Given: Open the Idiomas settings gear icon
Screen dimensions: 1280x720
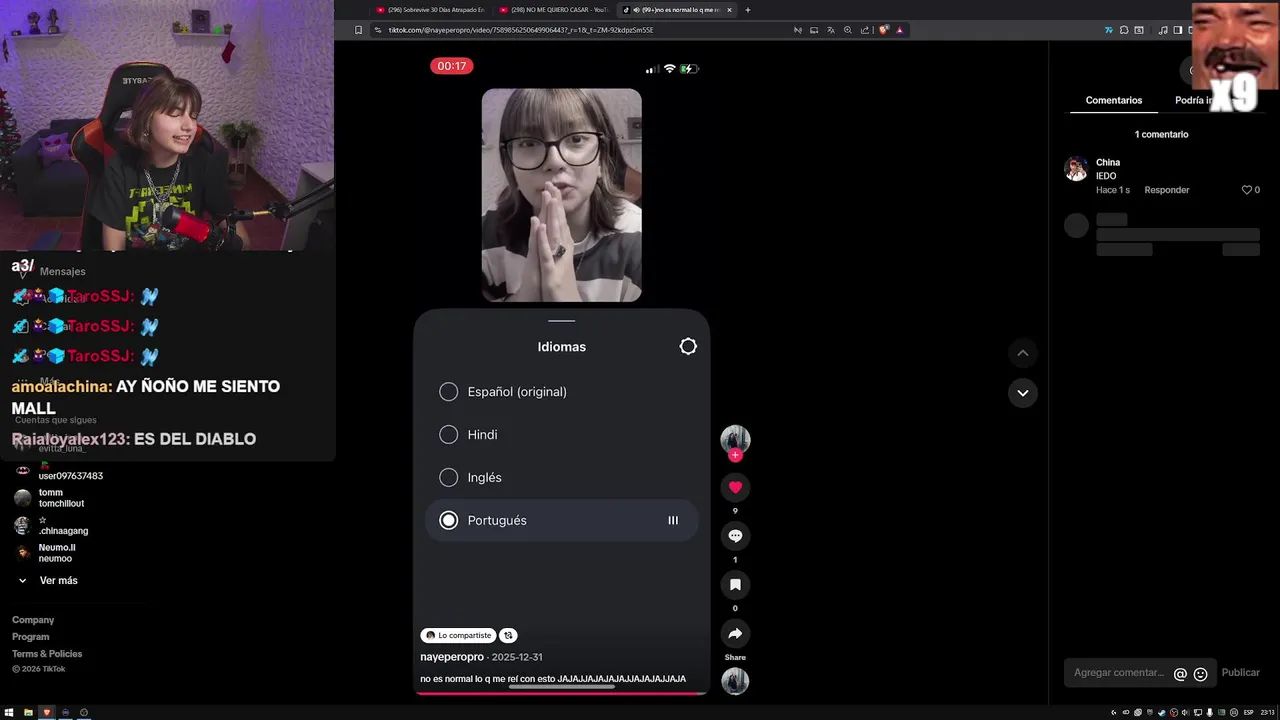Looking at the screenshot, I should (688, 346).
